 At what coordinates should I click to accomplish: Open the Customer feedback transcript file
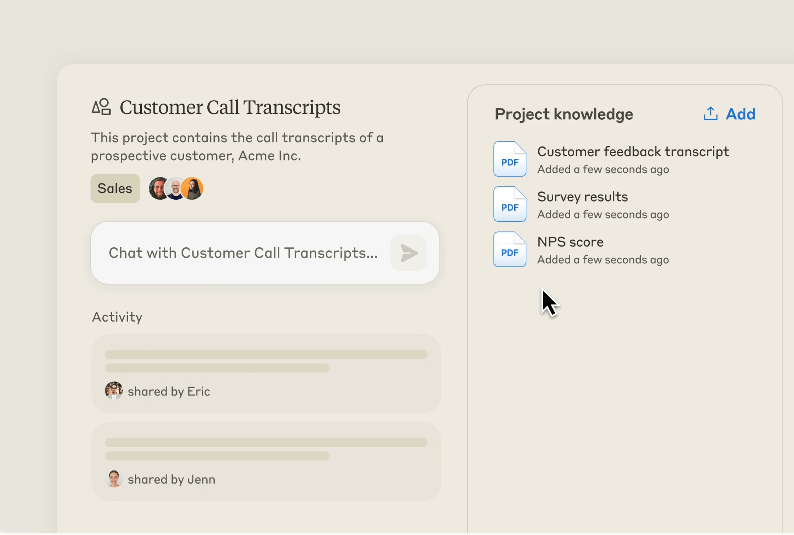[x=632, y=152]
